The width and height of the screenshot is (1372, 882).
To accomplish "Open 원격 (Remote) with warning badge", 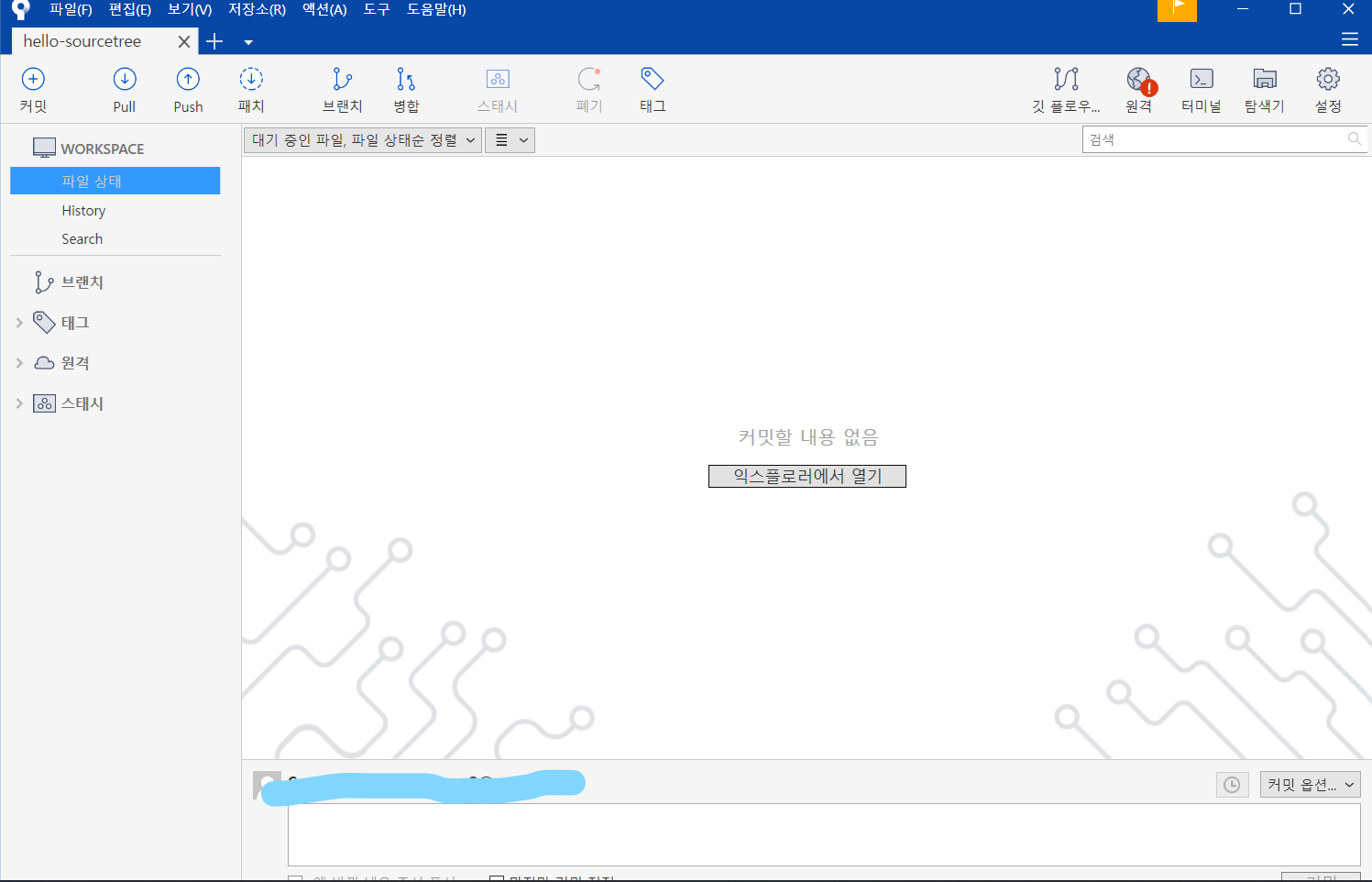I will point(1139,90).
